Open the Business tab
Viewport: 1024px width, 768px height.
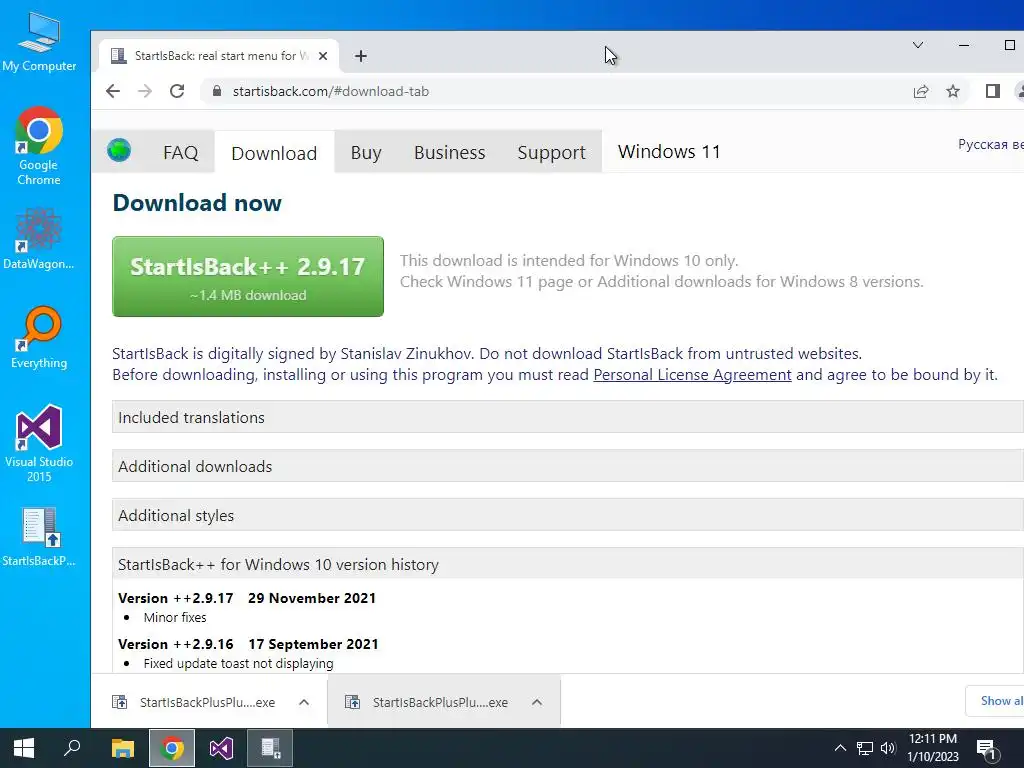coord(449,152)
